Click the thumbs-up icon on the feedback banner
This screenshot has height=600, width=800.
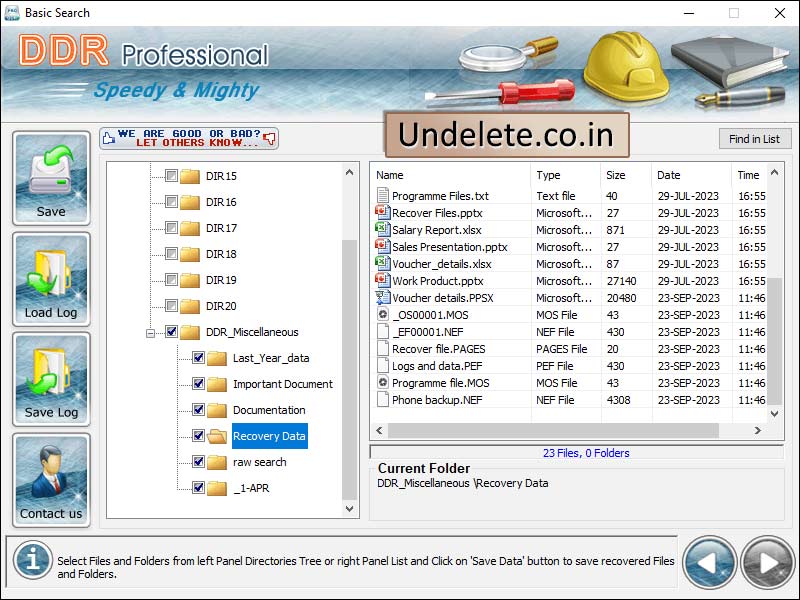point(110,138)
